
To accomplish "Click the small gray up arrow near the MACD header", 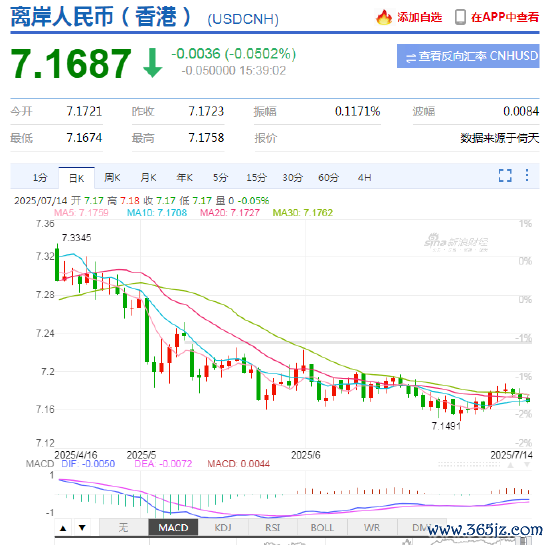I will (510, 465).
